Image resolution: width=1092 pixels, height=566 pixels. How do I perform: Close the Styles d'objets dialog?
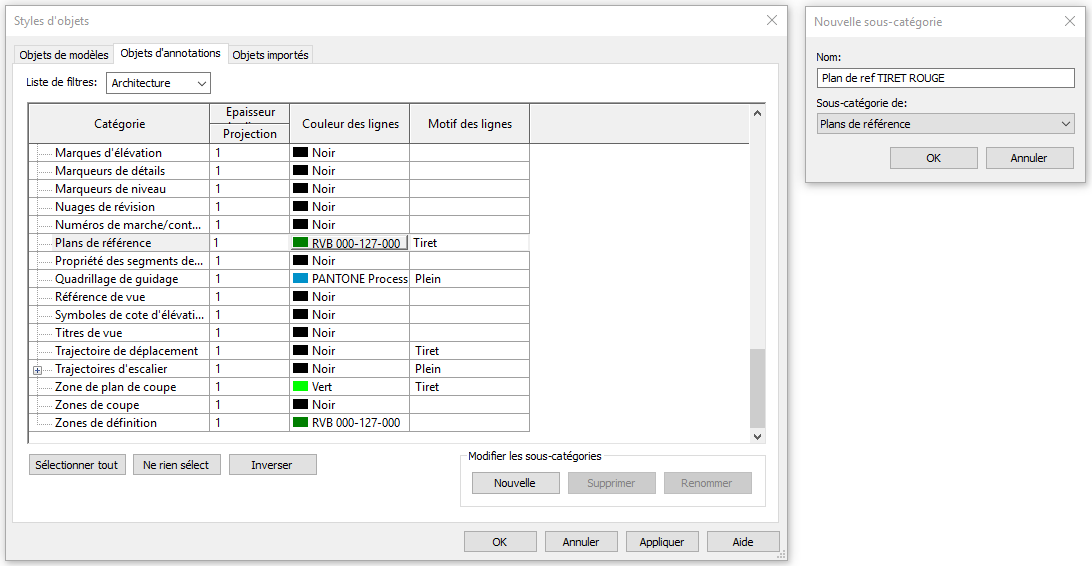coord(771,20)
